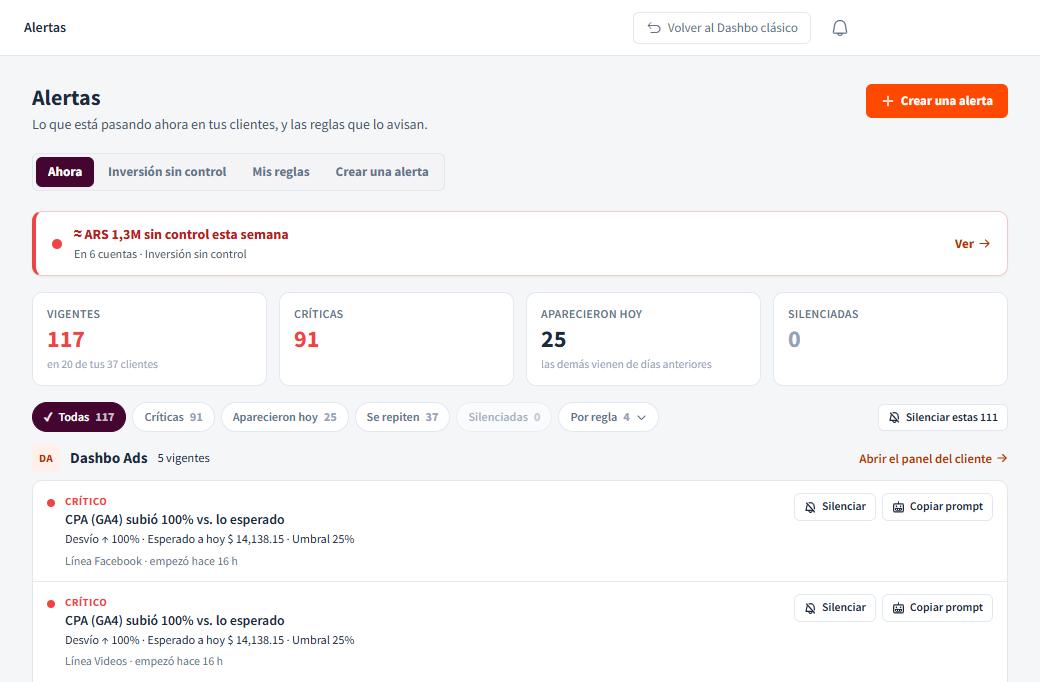Image resolution: width=1040 pixels, height=682 pixels.
Task: Click the Ver link in the banner
Action: tap(972, 243)
